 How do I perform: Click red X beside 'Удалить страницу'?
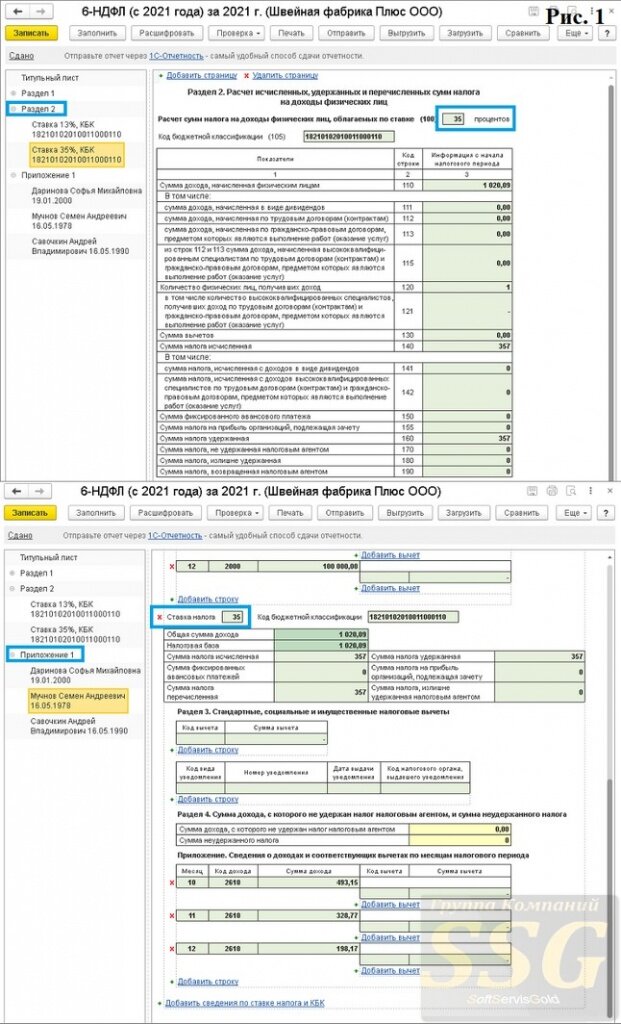tap(246, 76)
